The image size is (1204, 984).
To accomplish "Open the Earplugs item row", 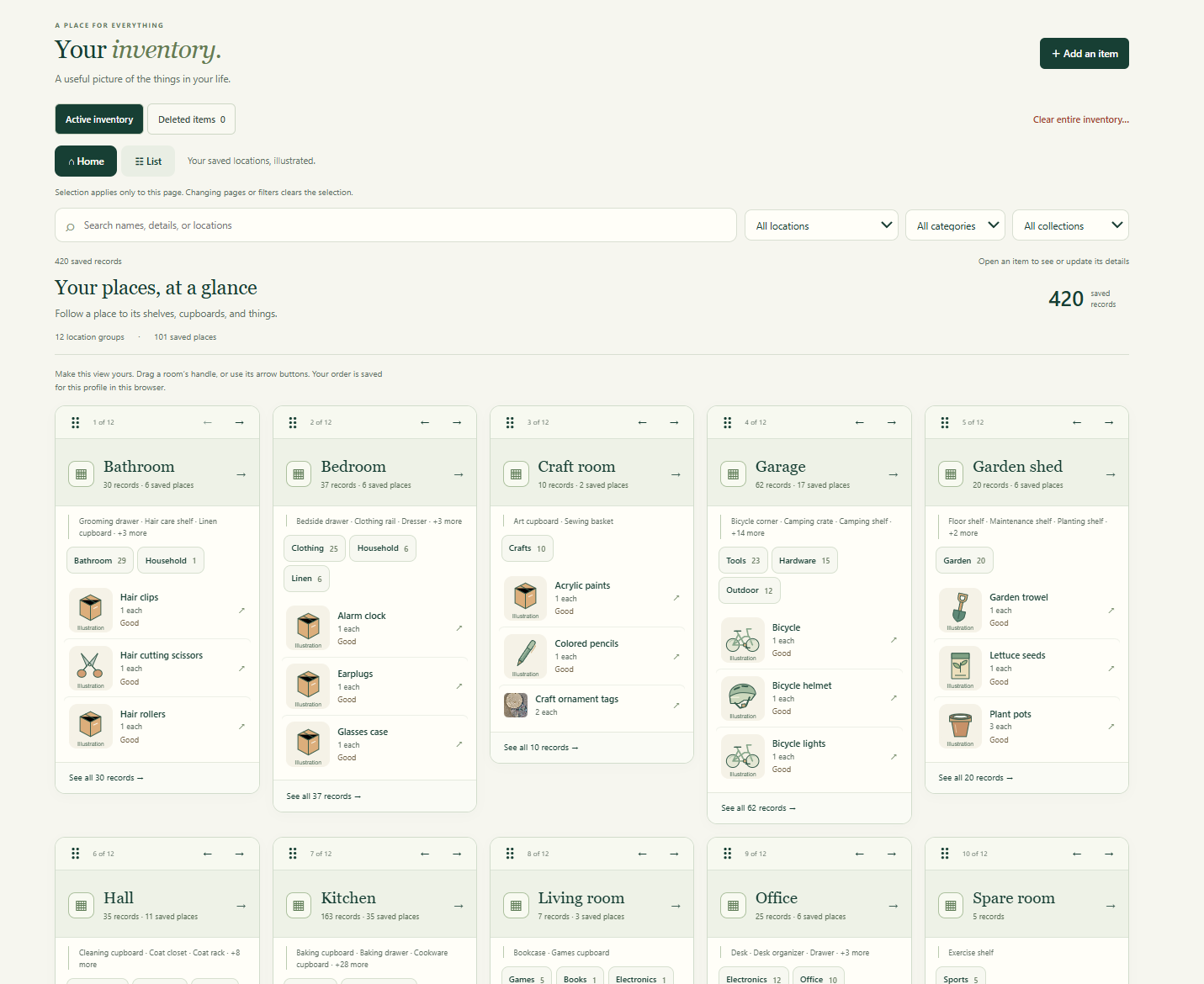I will [x=375, y=686].
